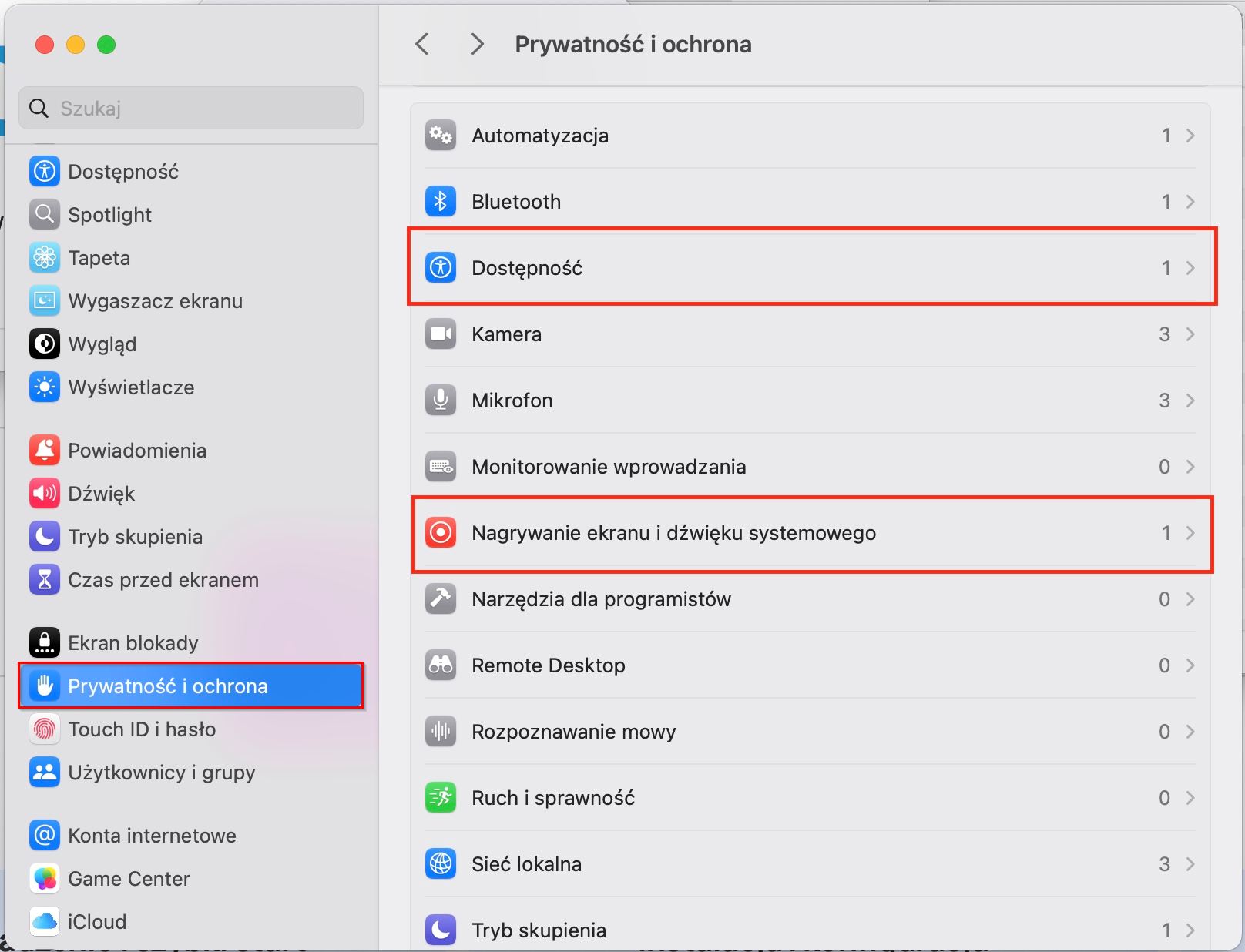The image size is (1245, 952).
Task: Click the Kamera camera icon
Action: pos(441,334)
